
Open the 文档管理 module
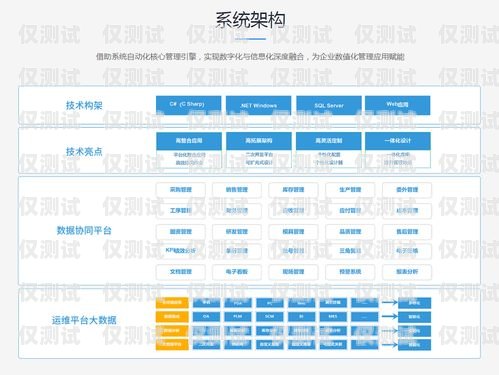(181, 272)
